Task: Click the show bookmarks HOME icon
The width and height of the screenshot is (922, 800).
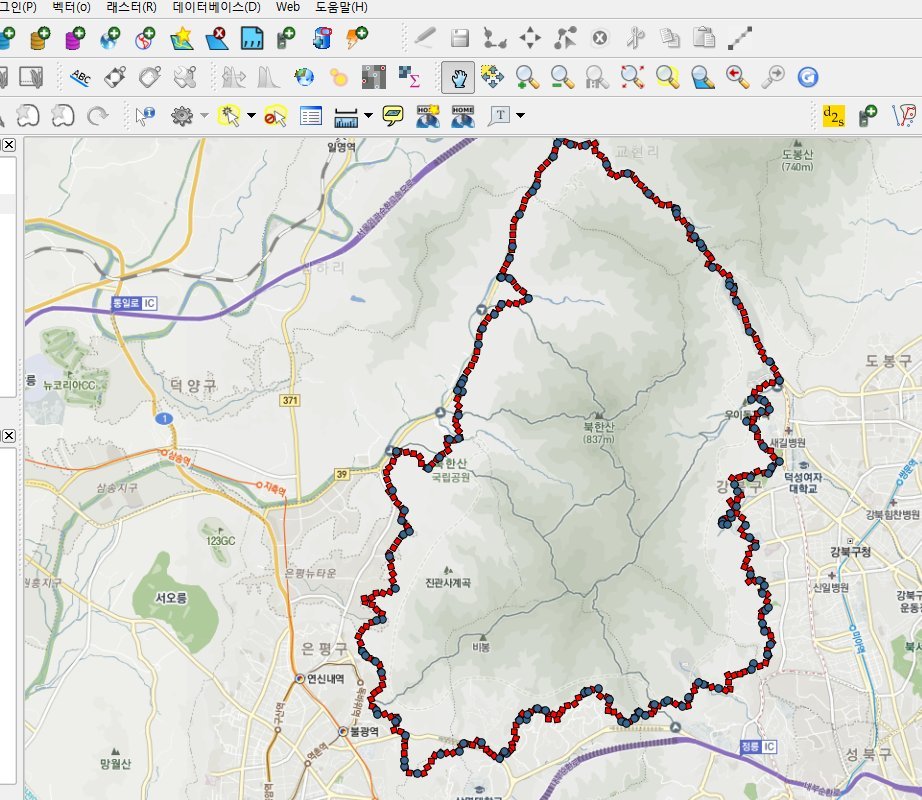Action: pos(463,116)
